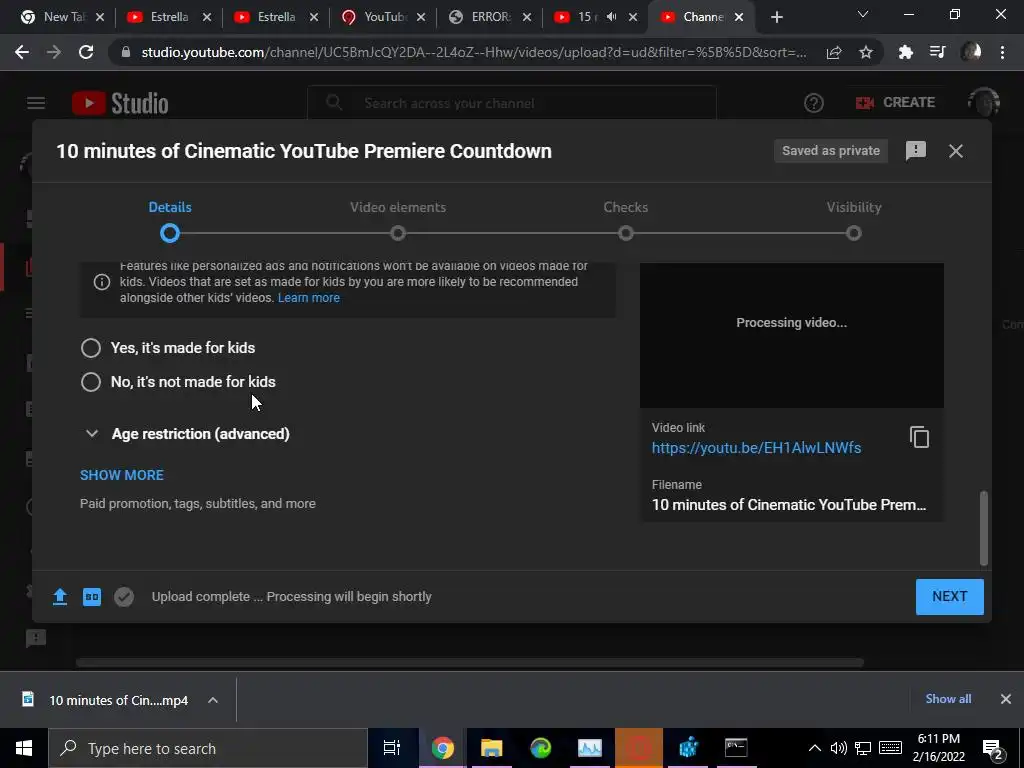Image resolution: width=1024 pixels, height=768 pixels.
Task: Reload the page with refresh icon
Action: (86, 52)
